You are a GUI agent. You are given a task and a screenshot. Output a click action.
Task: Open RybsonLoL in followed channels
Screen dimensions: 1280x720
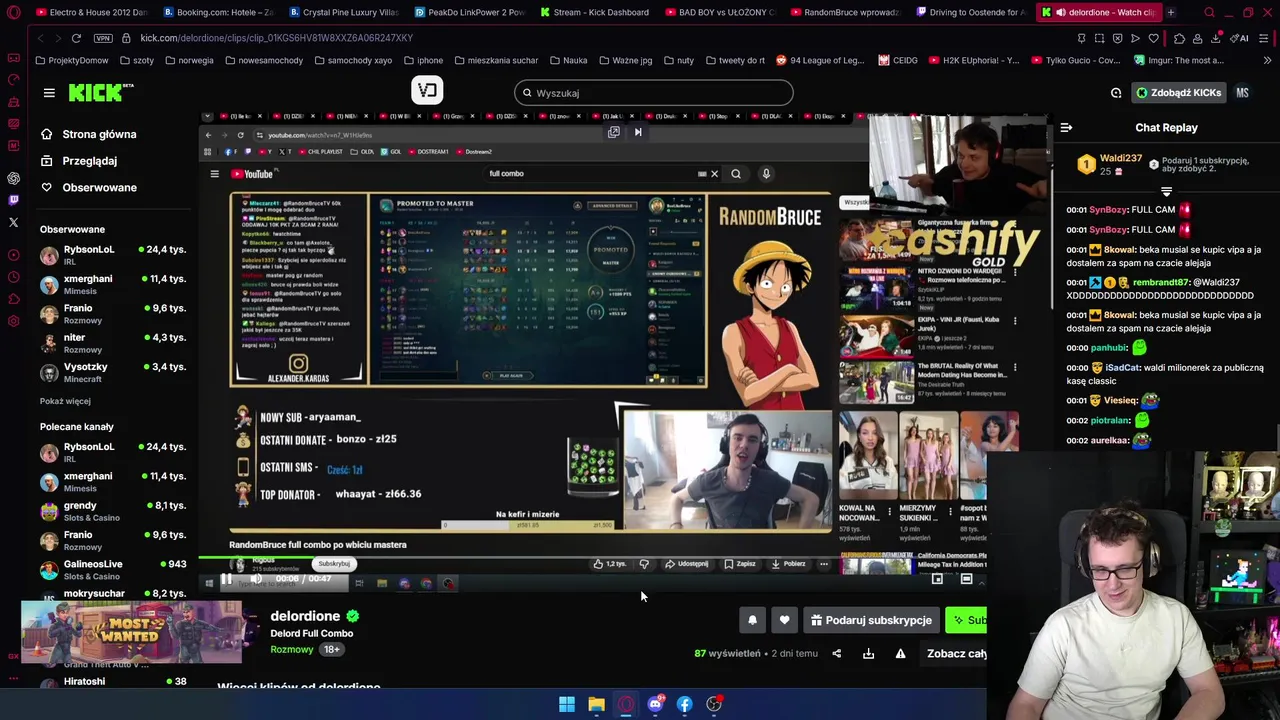[x=113, y=254]
